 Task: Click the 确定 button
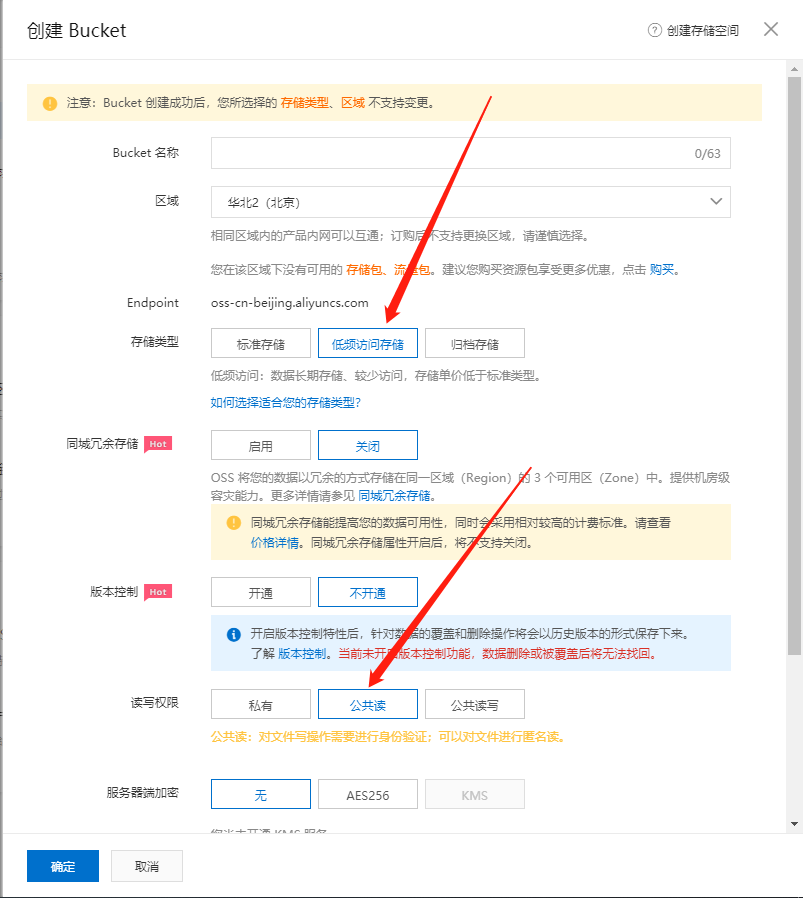tap(63, 866)
